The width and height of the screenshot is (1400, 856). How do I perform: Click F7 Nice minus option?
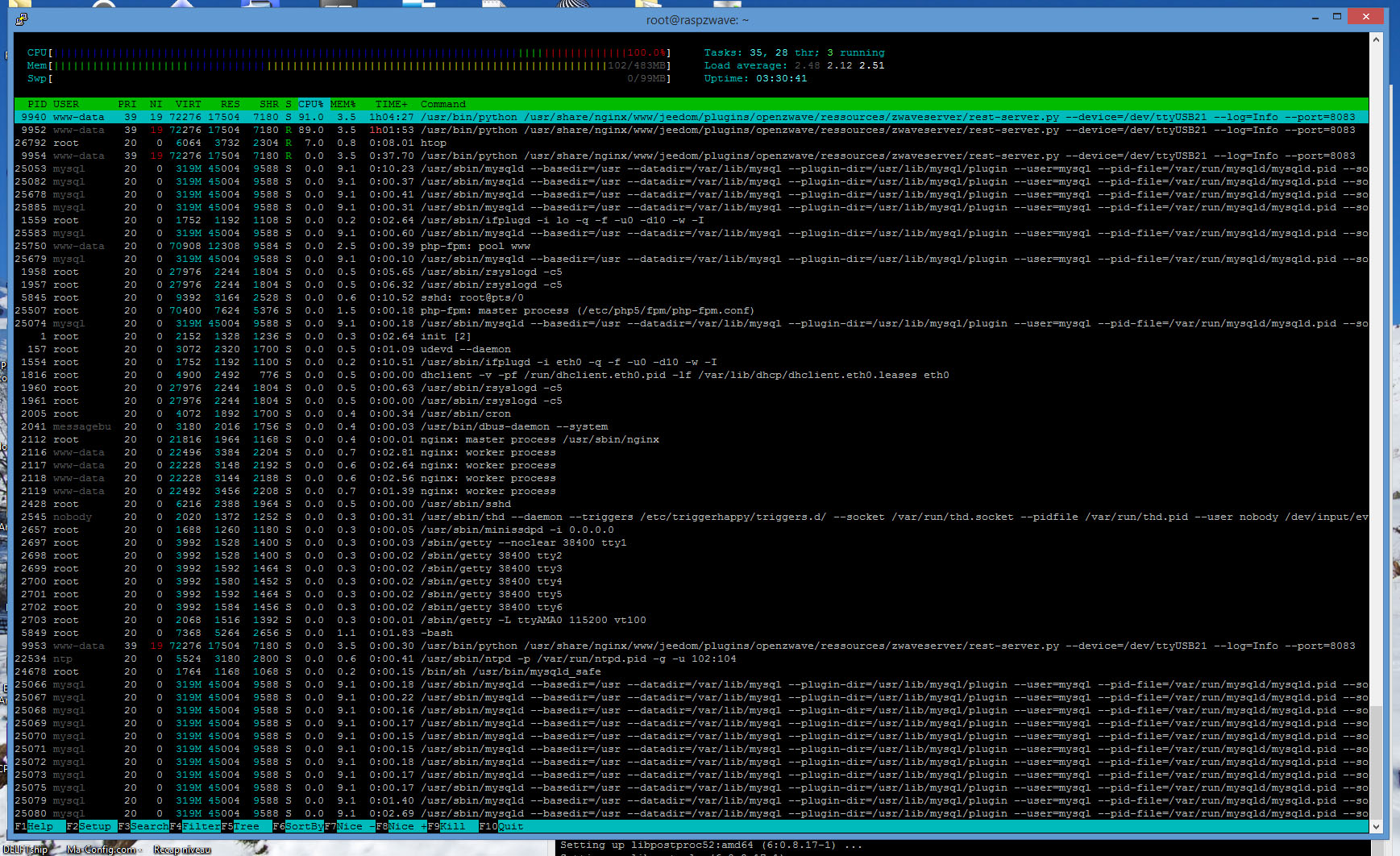tap(350, 826)
